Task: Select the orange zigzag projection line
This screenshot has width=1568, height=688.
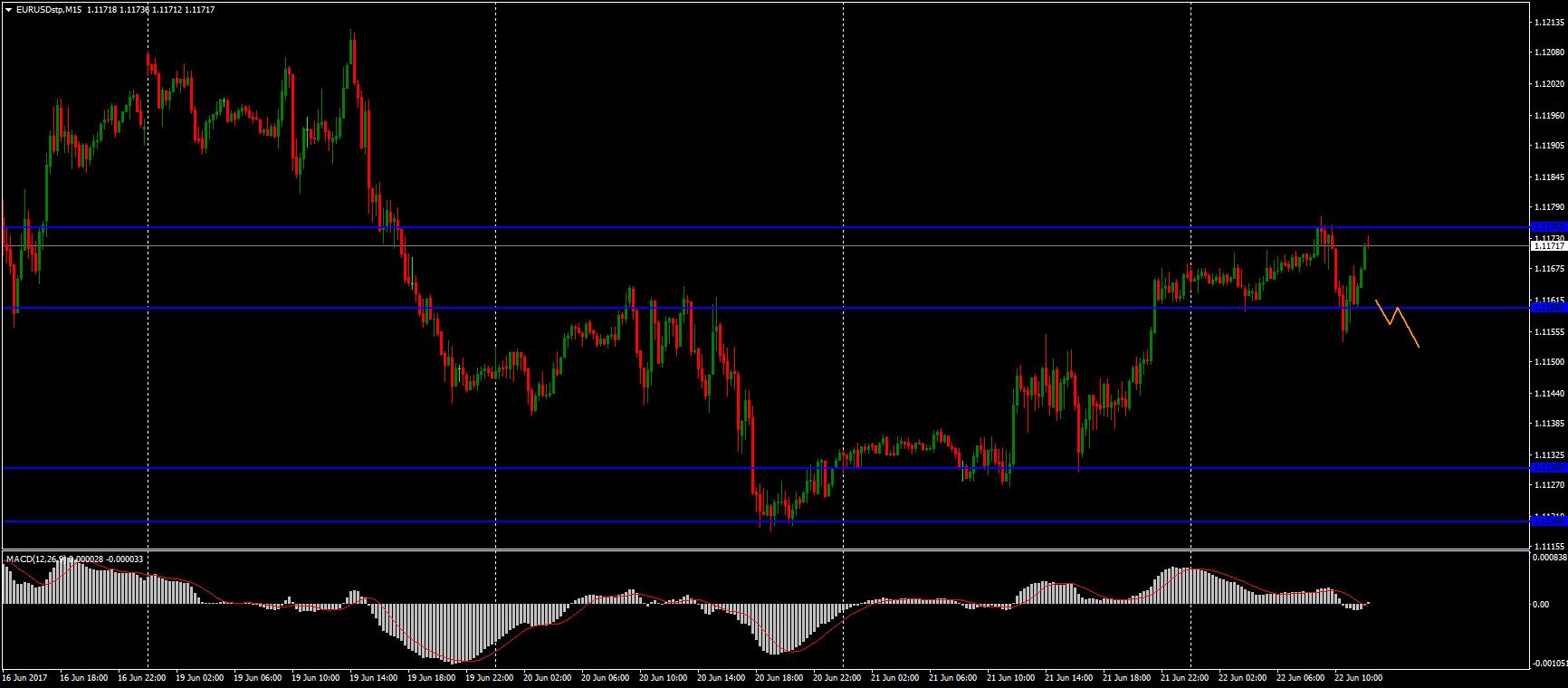Action: coord(1397,323)
